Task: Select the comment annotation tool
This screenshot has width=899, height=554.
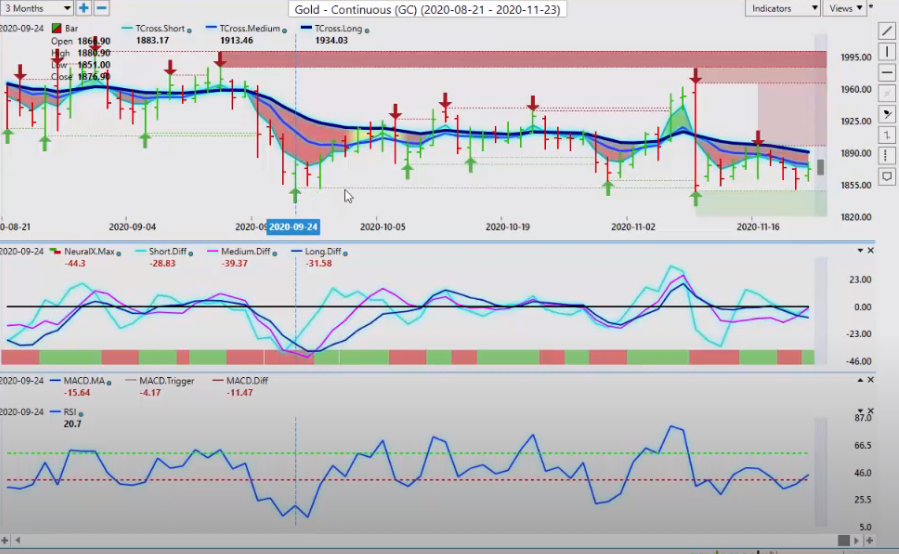Action: click(x=887, y=176)
